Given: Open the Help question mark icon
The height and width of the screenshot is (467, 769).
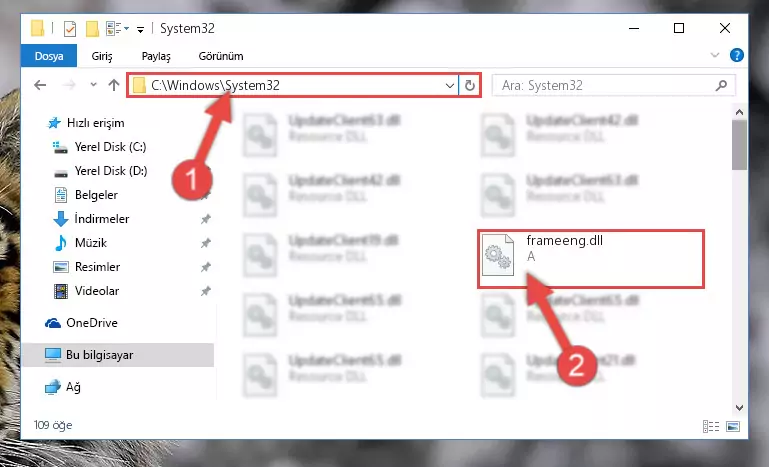Looking at the screenshot, I should [736, 55].
